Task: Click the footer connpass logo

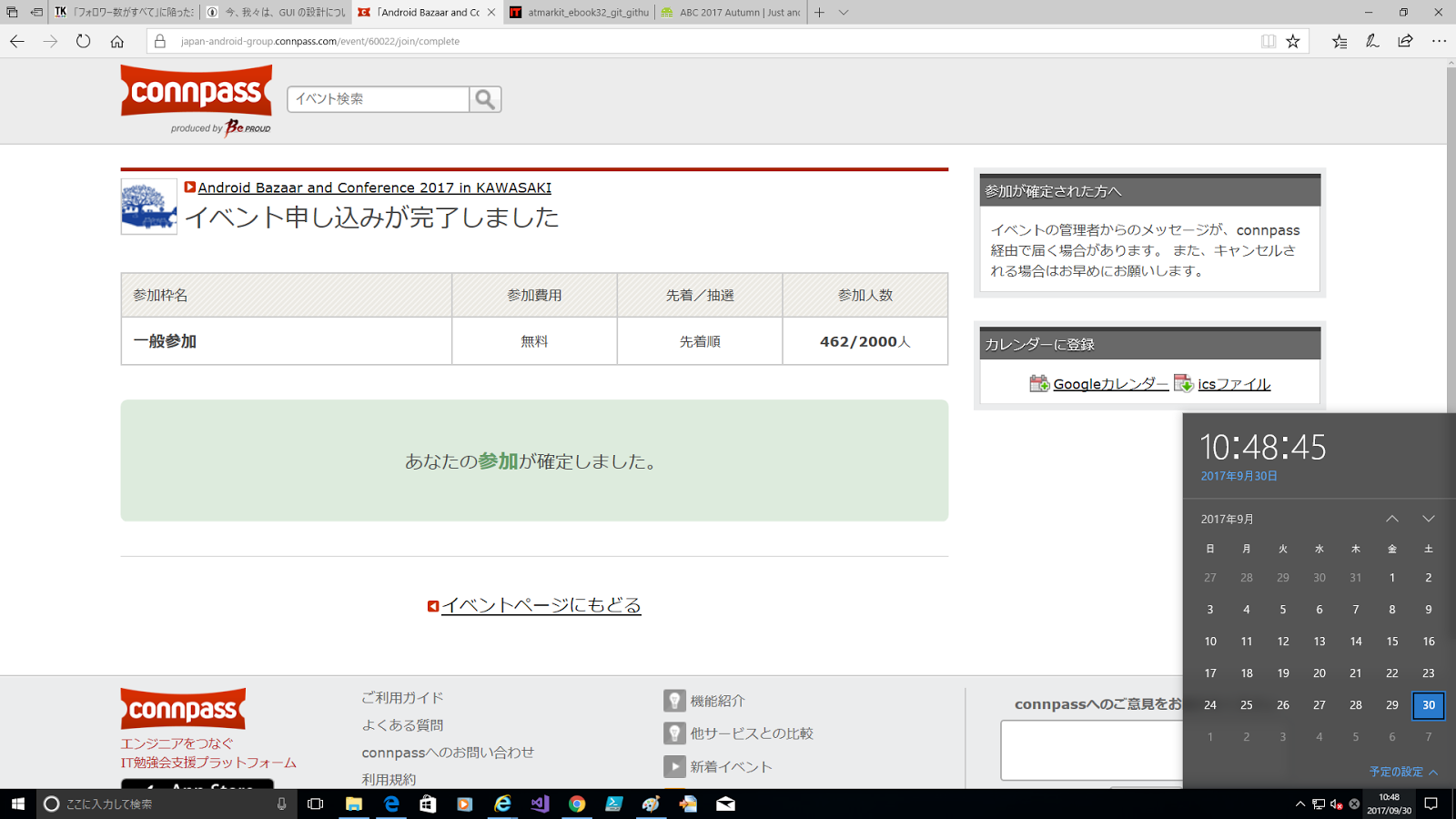Action: pyautogui.click(x=183, y=709)
